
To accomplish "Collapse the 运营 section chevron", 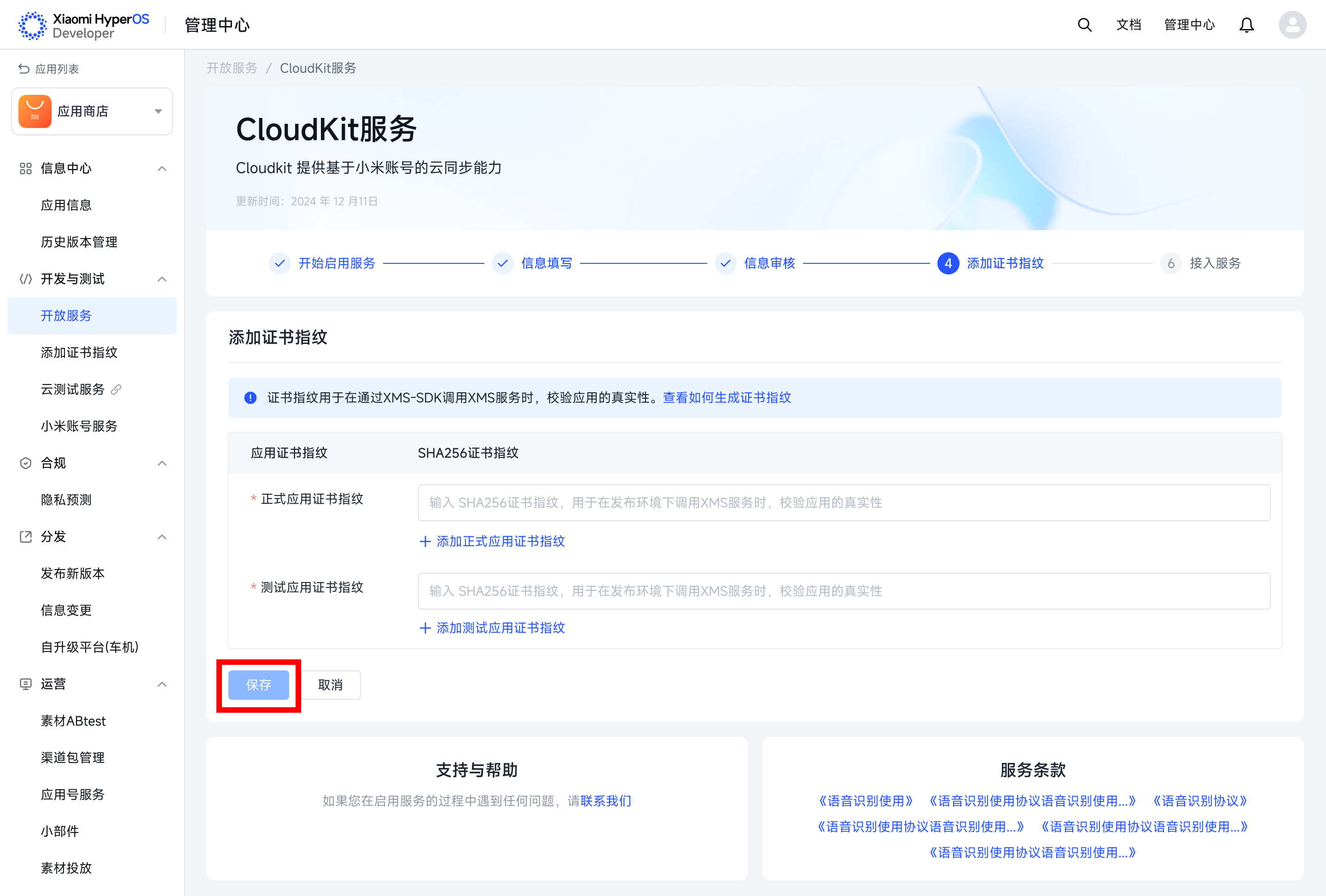I will coord(162,684).
